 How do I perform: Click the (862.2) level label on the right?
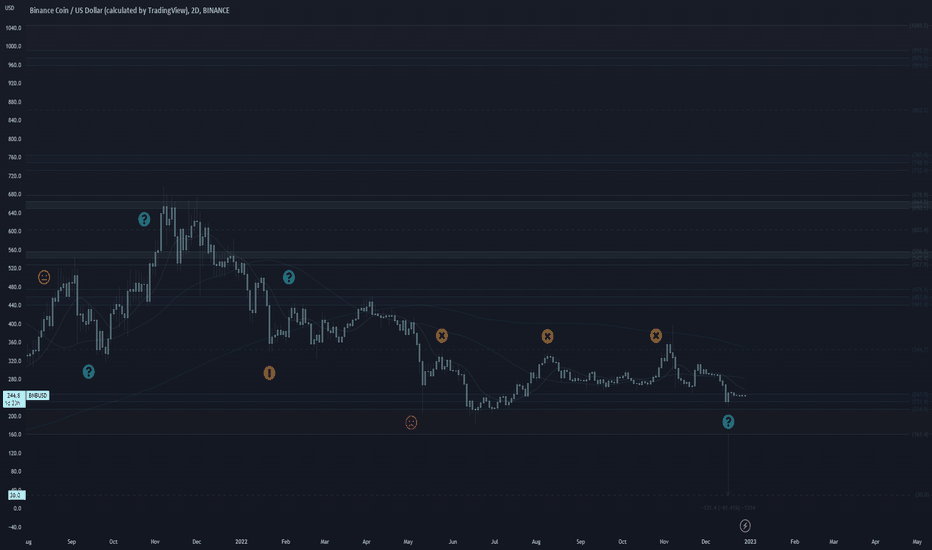pyautogui.click(x=920, y=111)
